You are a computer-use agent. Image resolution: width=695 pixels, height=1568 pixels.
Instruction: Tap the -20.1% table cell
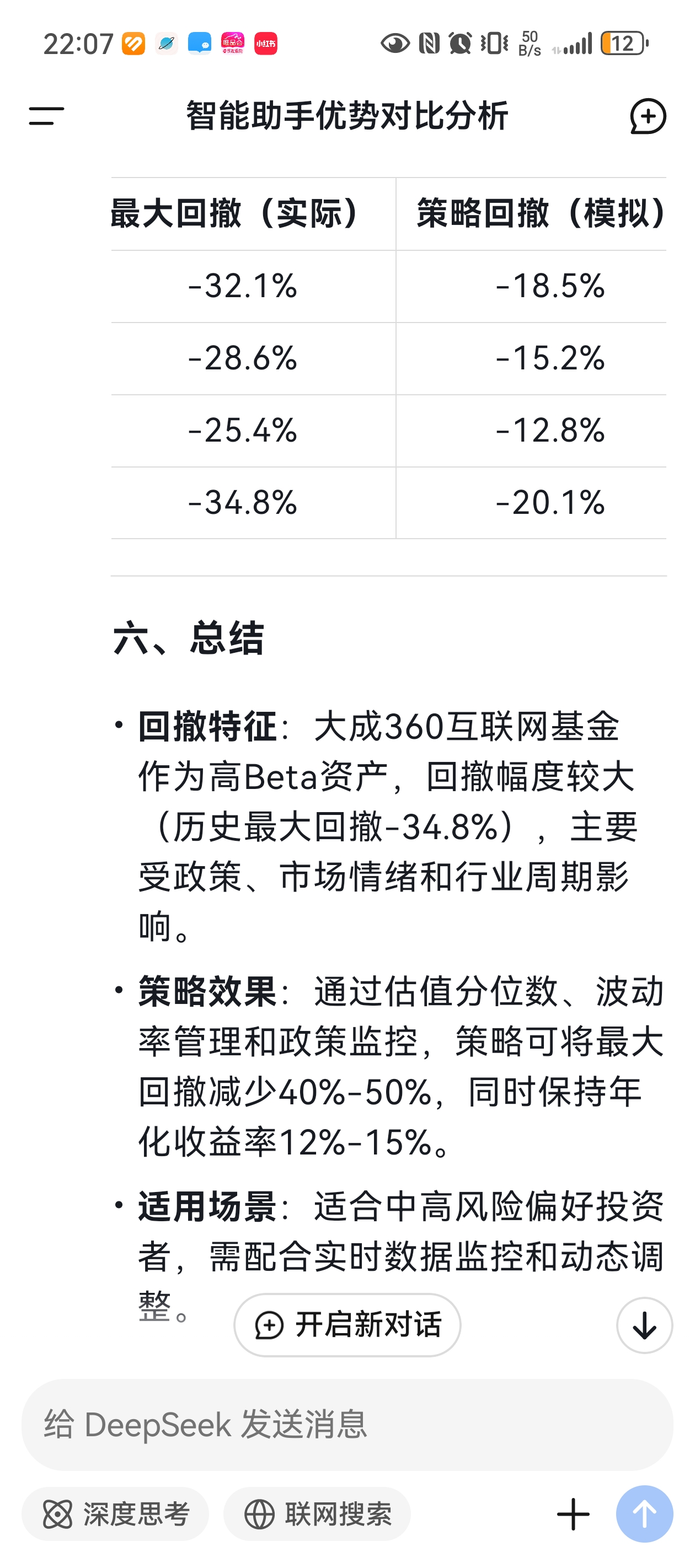(x=549, y=503)
